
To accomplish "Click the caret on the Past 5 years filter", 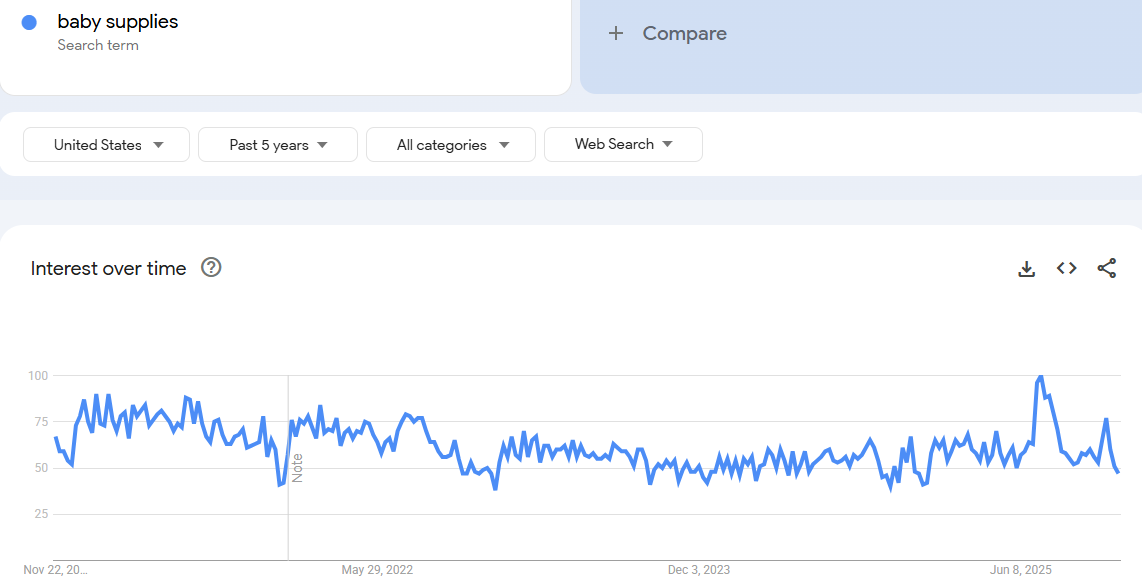I will 323,144.
